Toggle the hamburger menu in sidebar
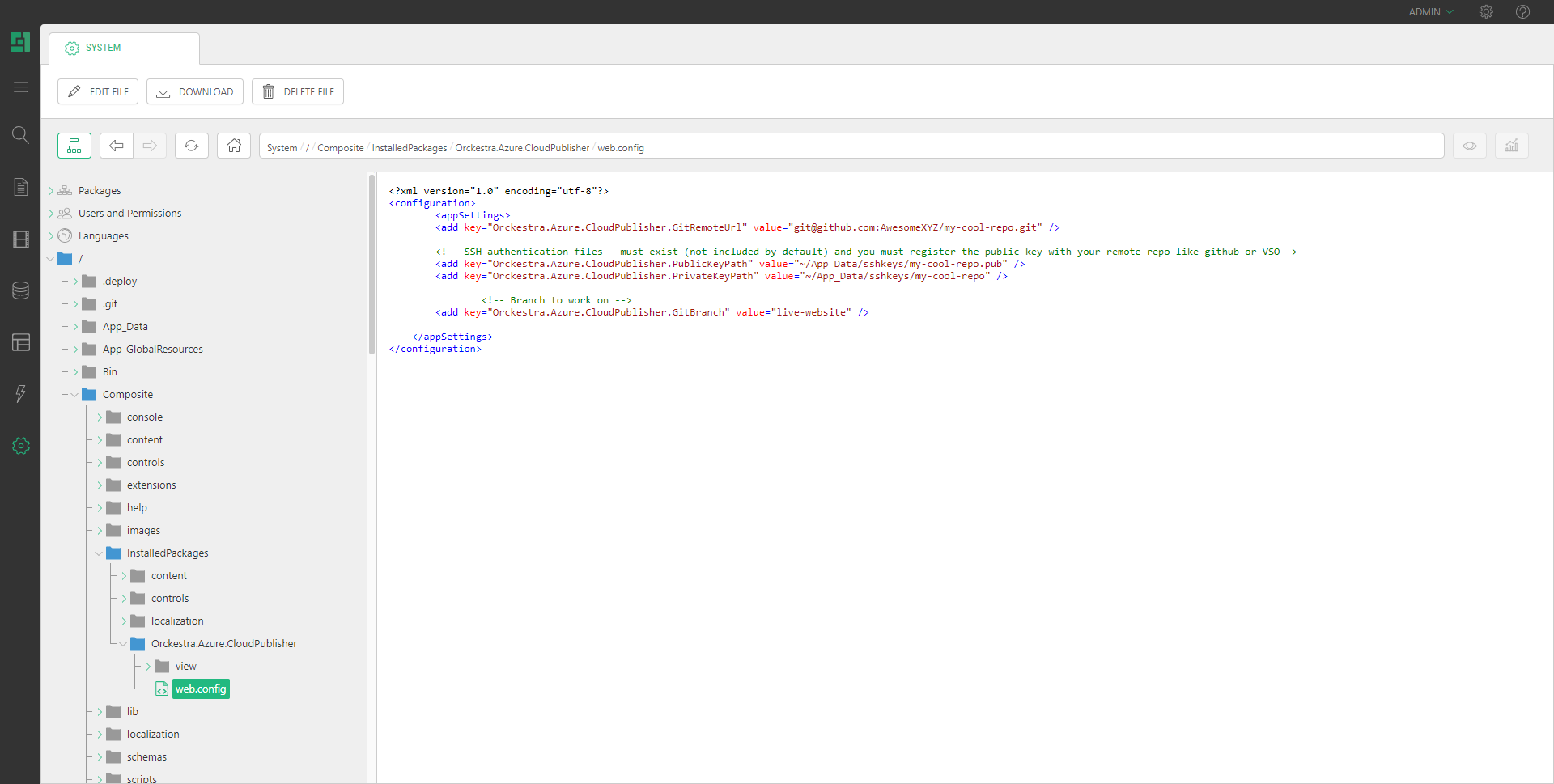The image size is (1554, 784). point(21,87)
